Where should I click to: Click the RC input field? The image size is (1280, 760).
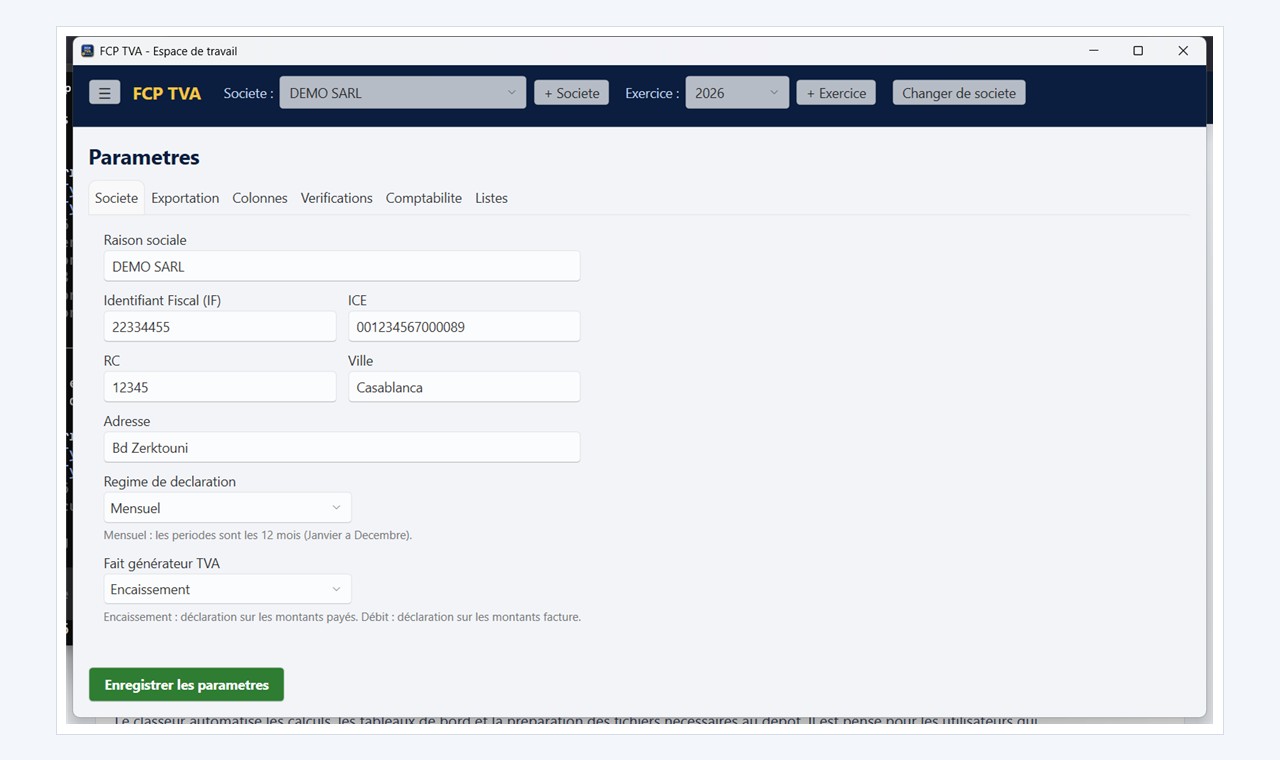pyautogui.click(x=220, y=387)
